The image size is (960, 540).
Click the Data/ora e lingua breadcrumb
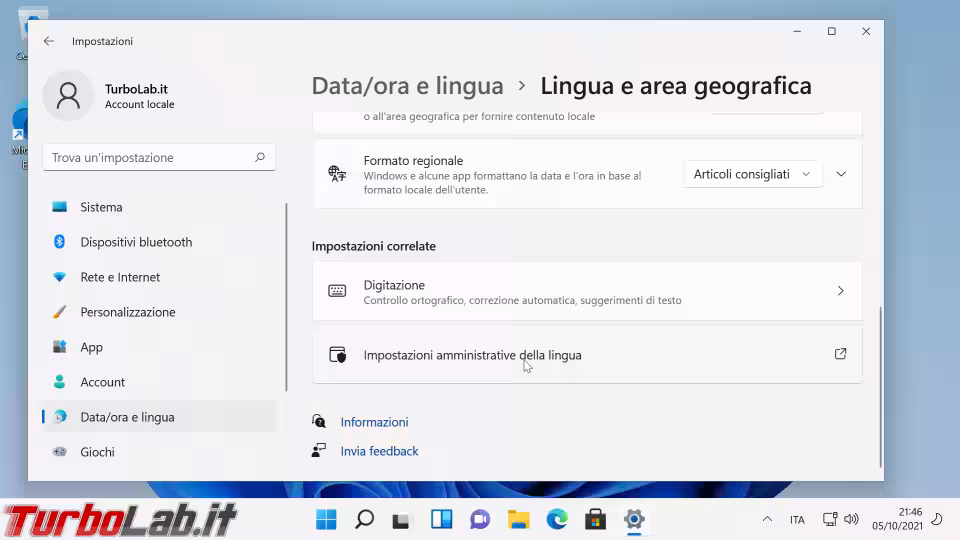[x=407, y=86]
